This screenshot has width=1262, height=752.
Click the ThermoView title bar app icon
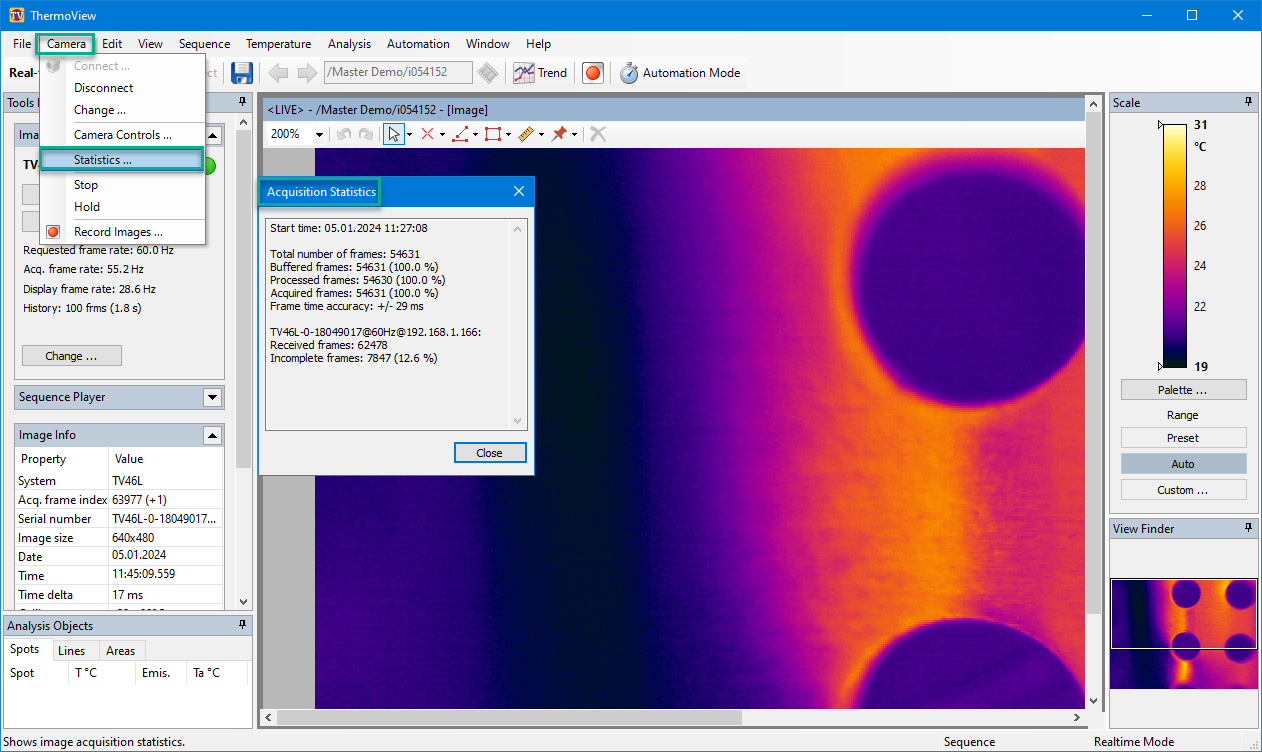pyautogui.click(x=15, y=15)
